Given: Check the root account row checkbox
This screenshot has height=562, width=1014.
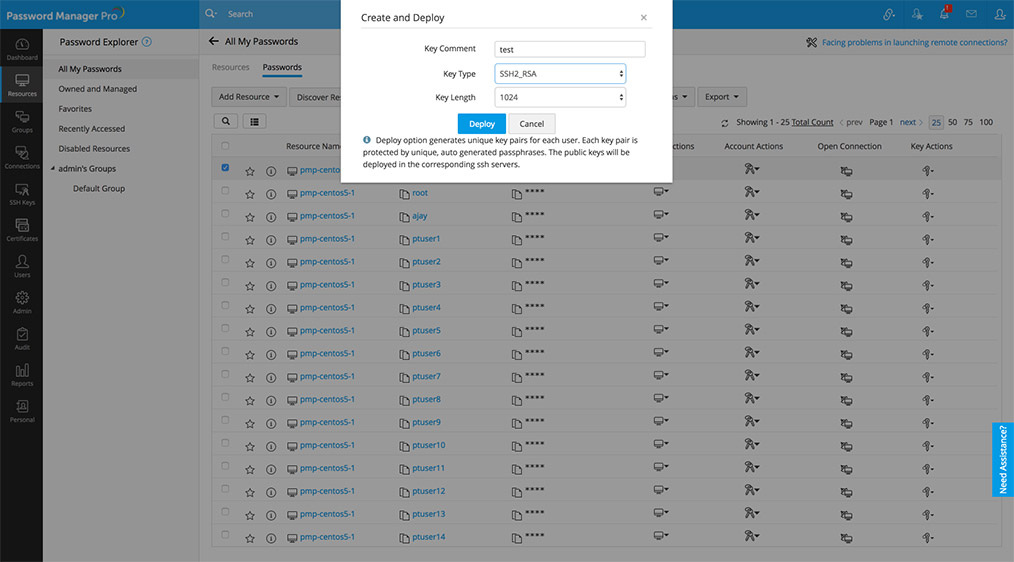Looking at the screenshot, I should coord(225,190).
